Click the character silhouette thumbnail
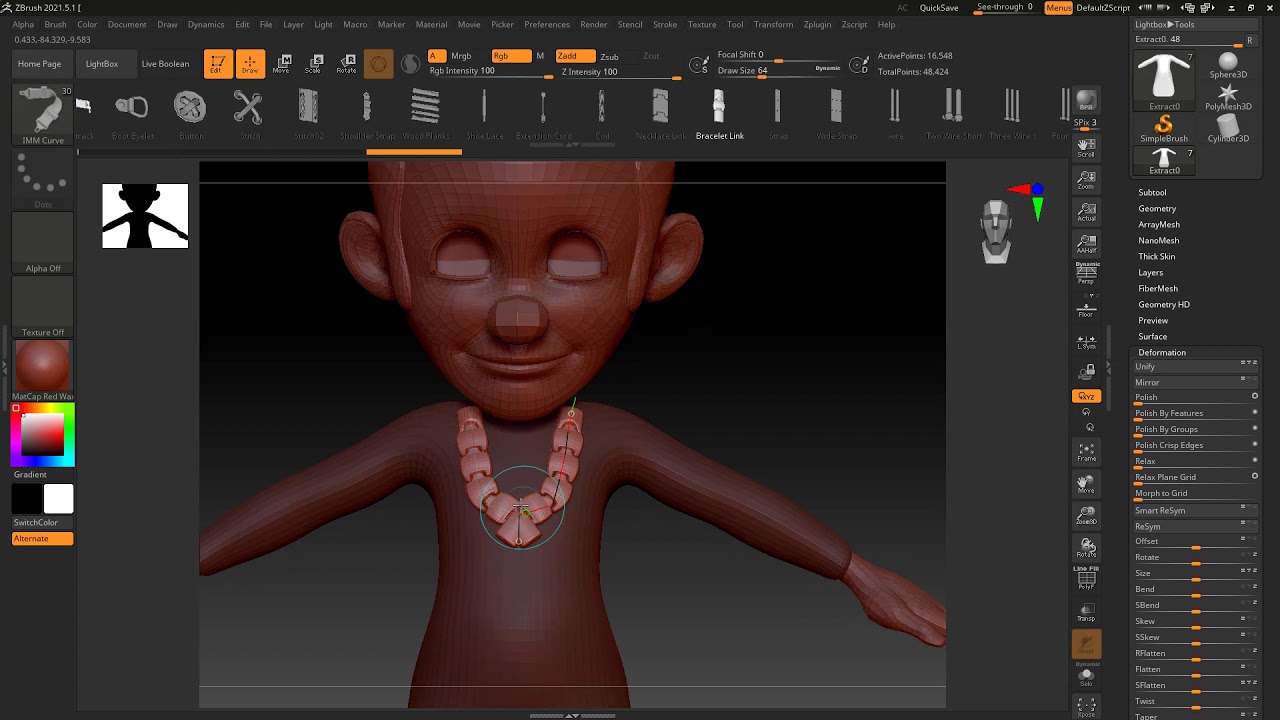1280x720 pixels. (145, 216)
